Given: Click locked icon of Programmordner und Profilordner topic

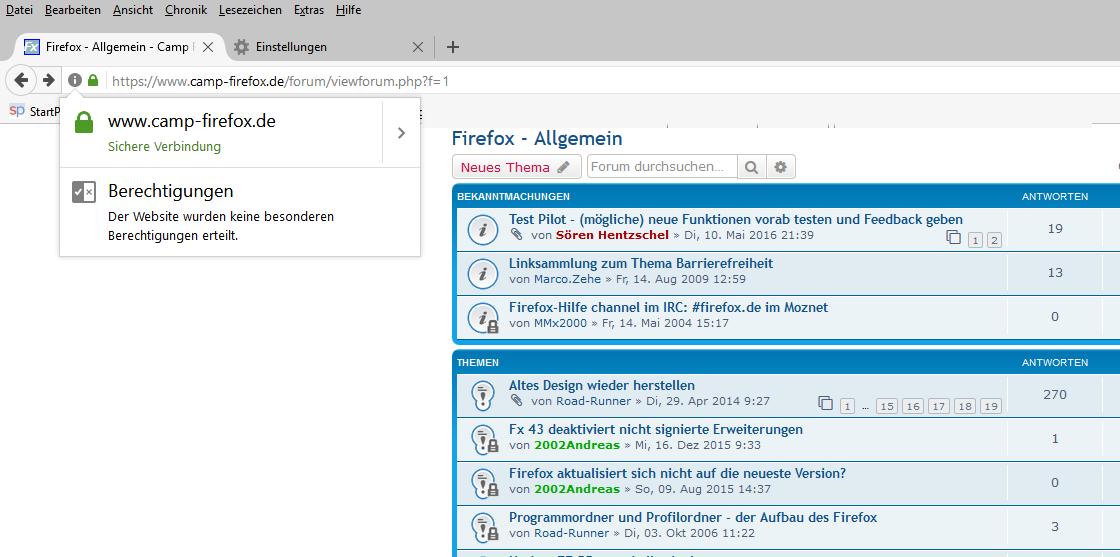Looking at the screenshot, I should point(484,528).
